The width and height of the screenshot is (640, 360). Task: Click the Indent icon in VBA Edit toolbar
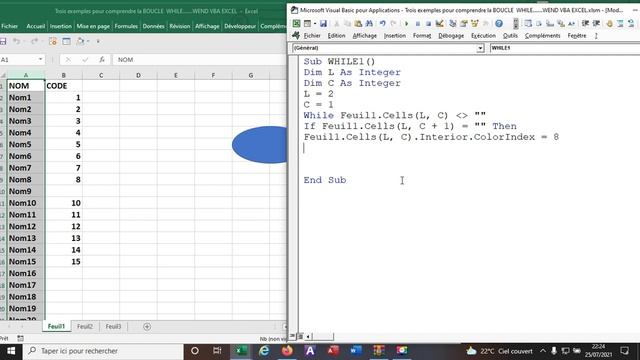pyautogui.click(x=585, y=24)
